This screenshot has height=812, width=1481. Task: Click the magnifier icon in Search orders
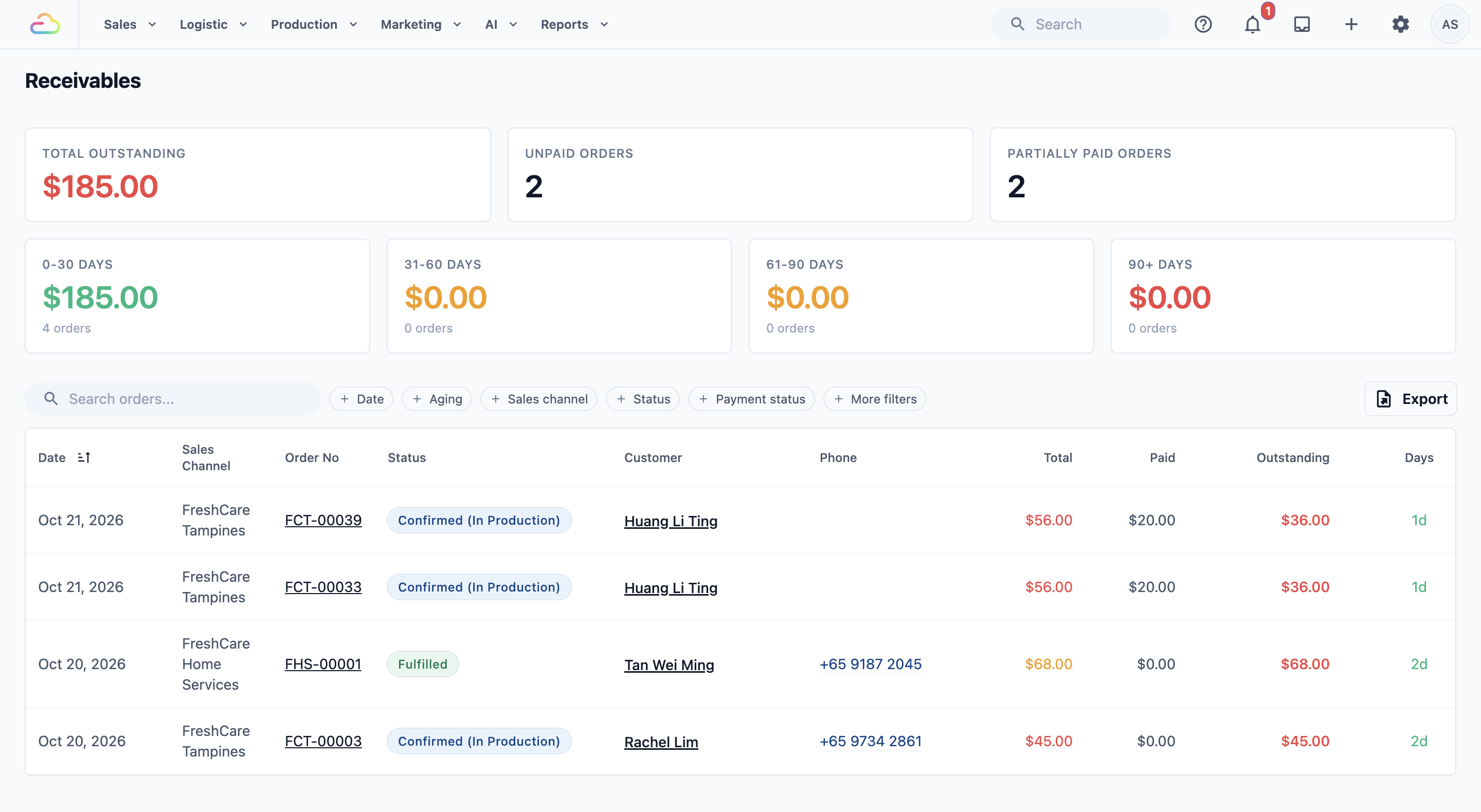click(51, 398)
